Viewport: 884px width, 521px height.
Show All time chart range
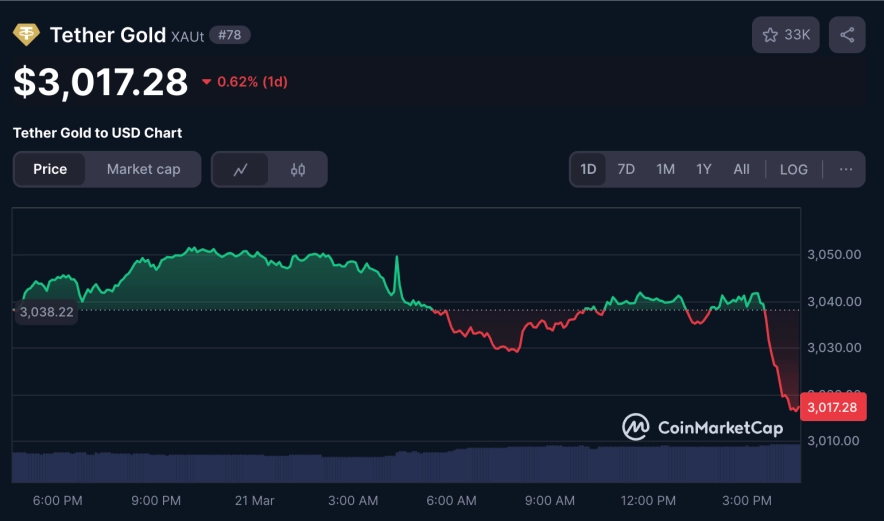click(741, 170)
